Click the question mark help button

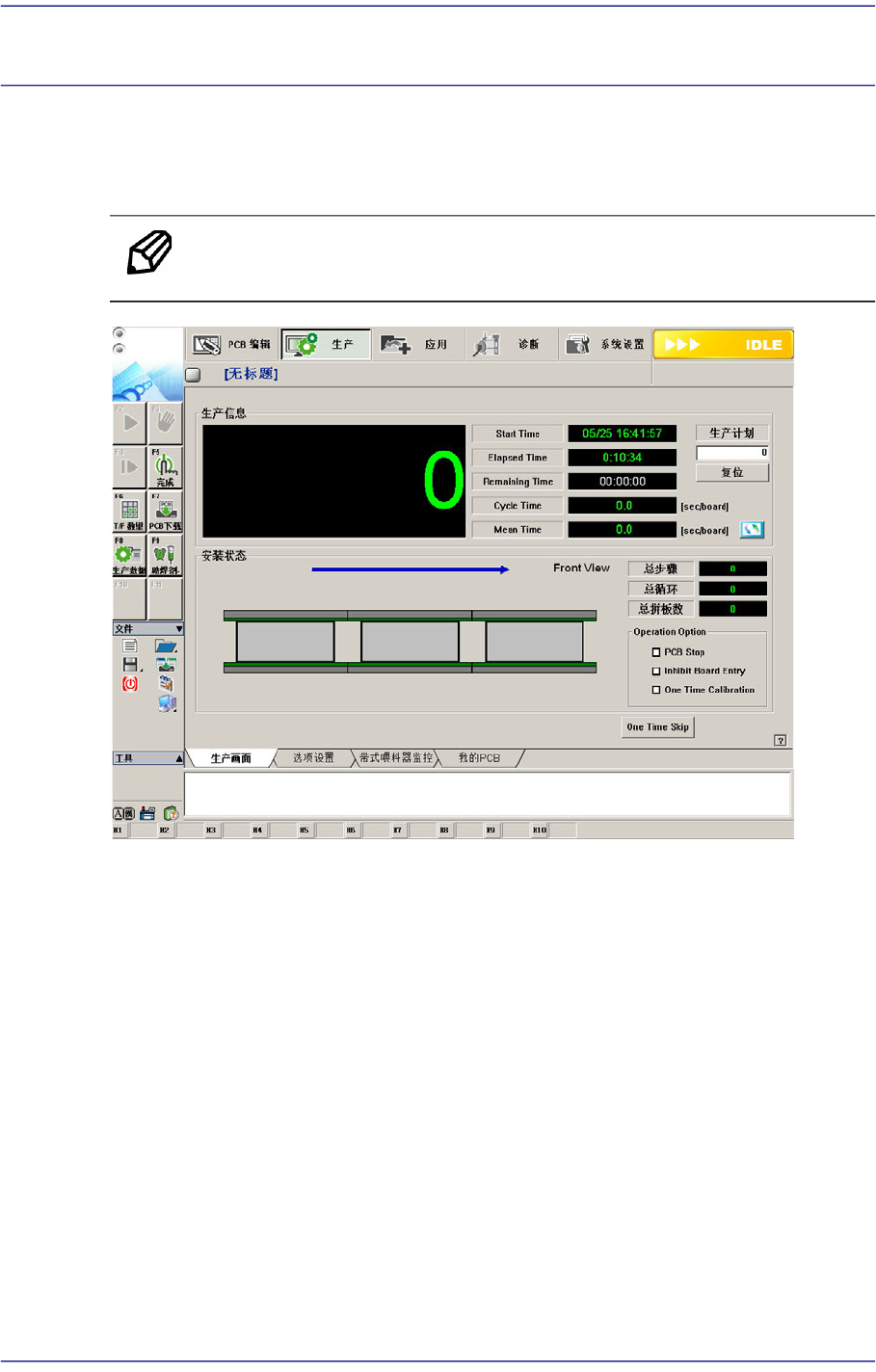pyautogui.click(x=781, y=740)
